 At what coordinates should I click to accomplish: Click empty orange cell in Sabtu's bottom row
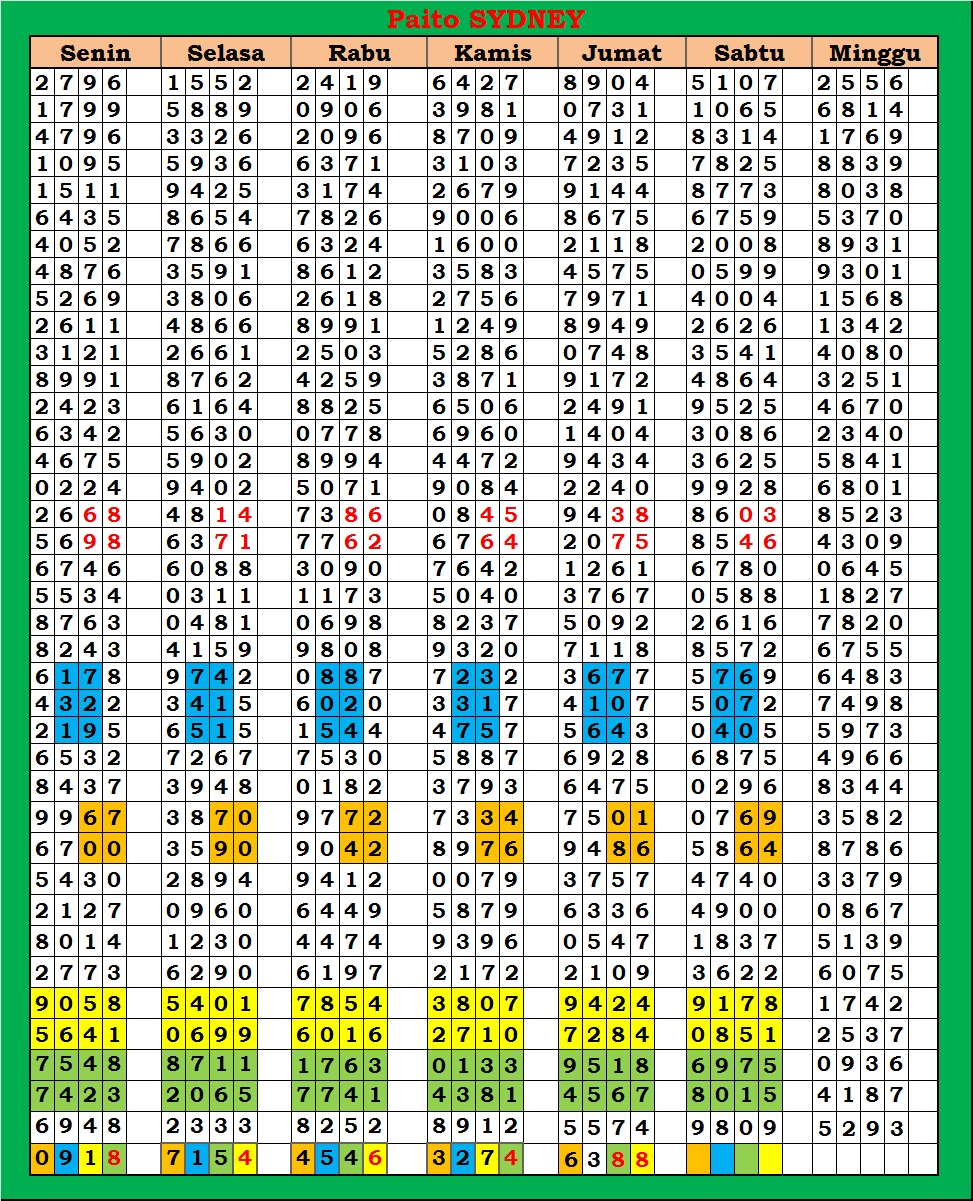coord(698,1159)
